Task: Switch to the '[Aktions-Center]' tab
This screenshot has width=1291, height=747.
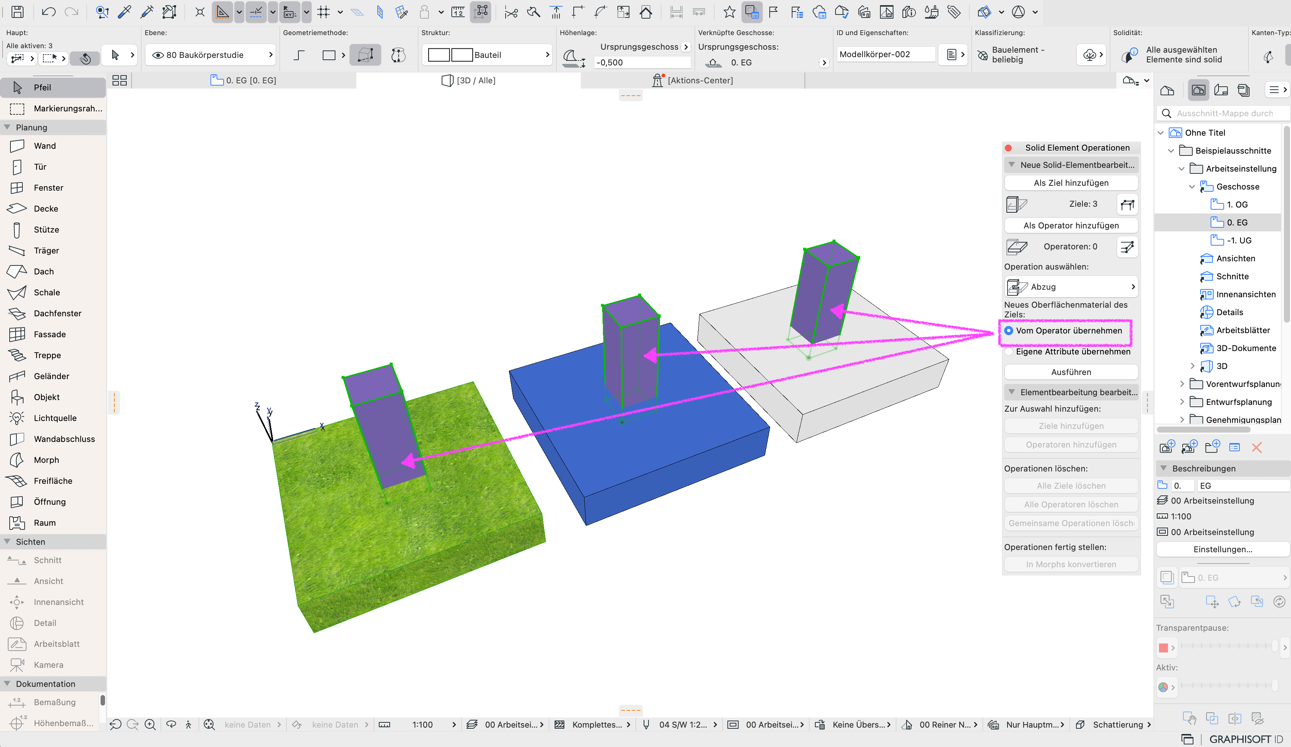Action: [x=693, y=80]
